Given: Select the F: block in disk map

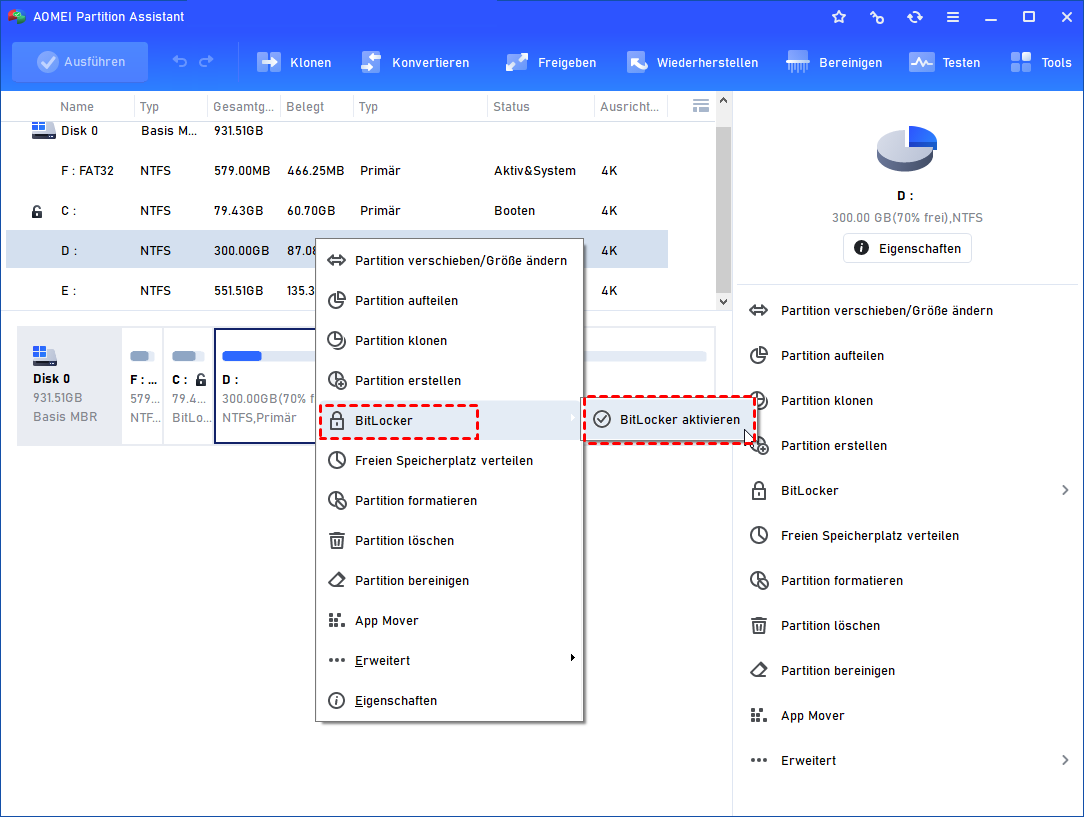Looking at the screenshot, I should 142,386.
